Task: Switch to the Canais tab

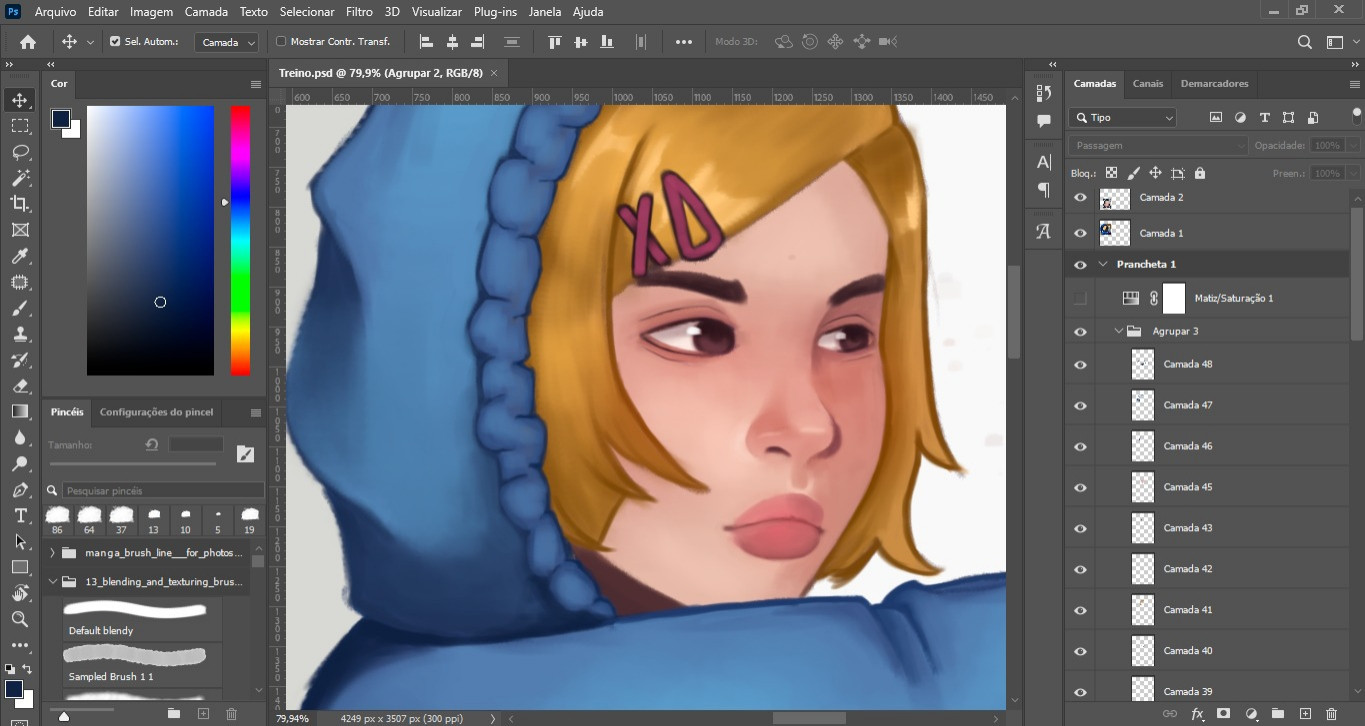Action: click(x=1148, y=84)
